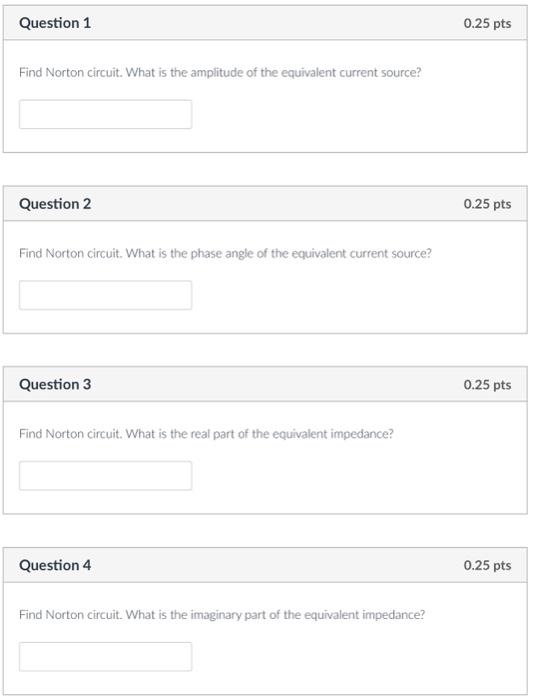533x700 pixels.
Task: Click the Question 4 title text
Action: [x=55, y=565]
